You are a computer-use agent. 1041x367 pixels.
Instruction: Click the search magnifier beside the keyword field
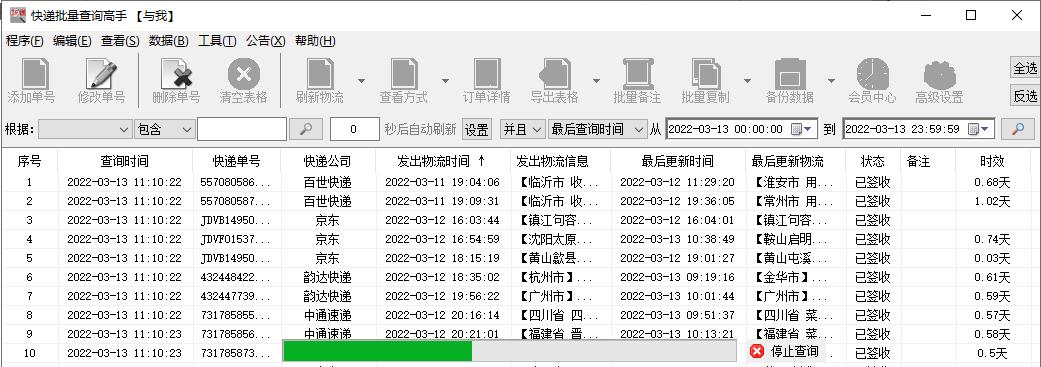tap(306, 129)
